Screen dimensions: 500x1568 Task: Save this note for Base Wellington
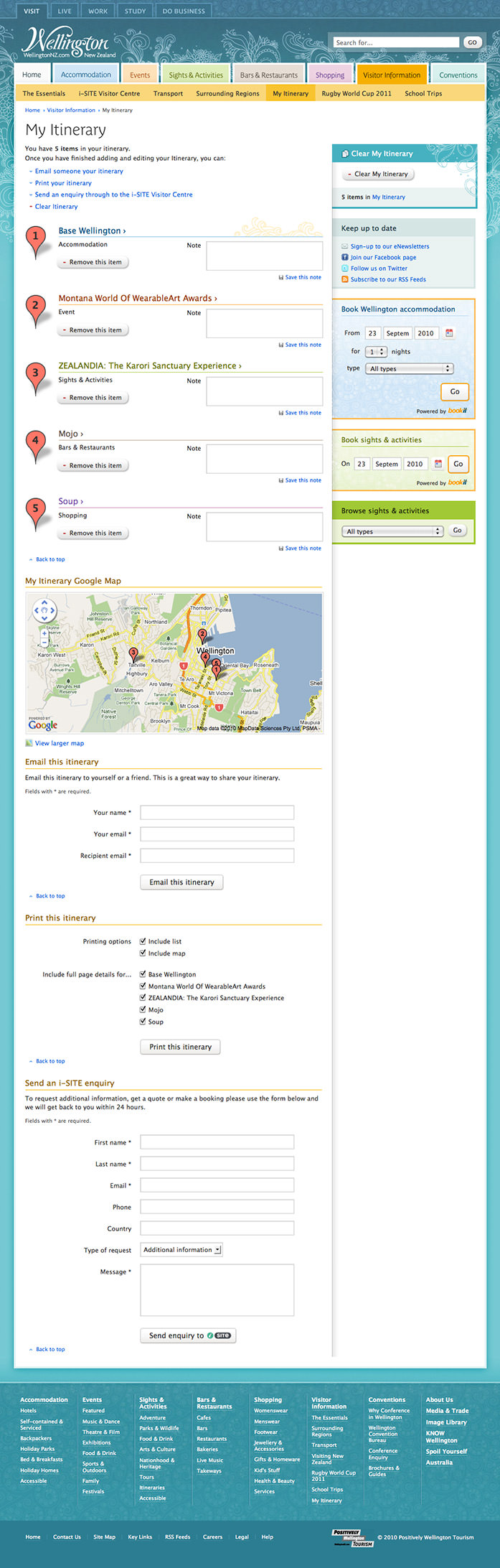point(300,277)
